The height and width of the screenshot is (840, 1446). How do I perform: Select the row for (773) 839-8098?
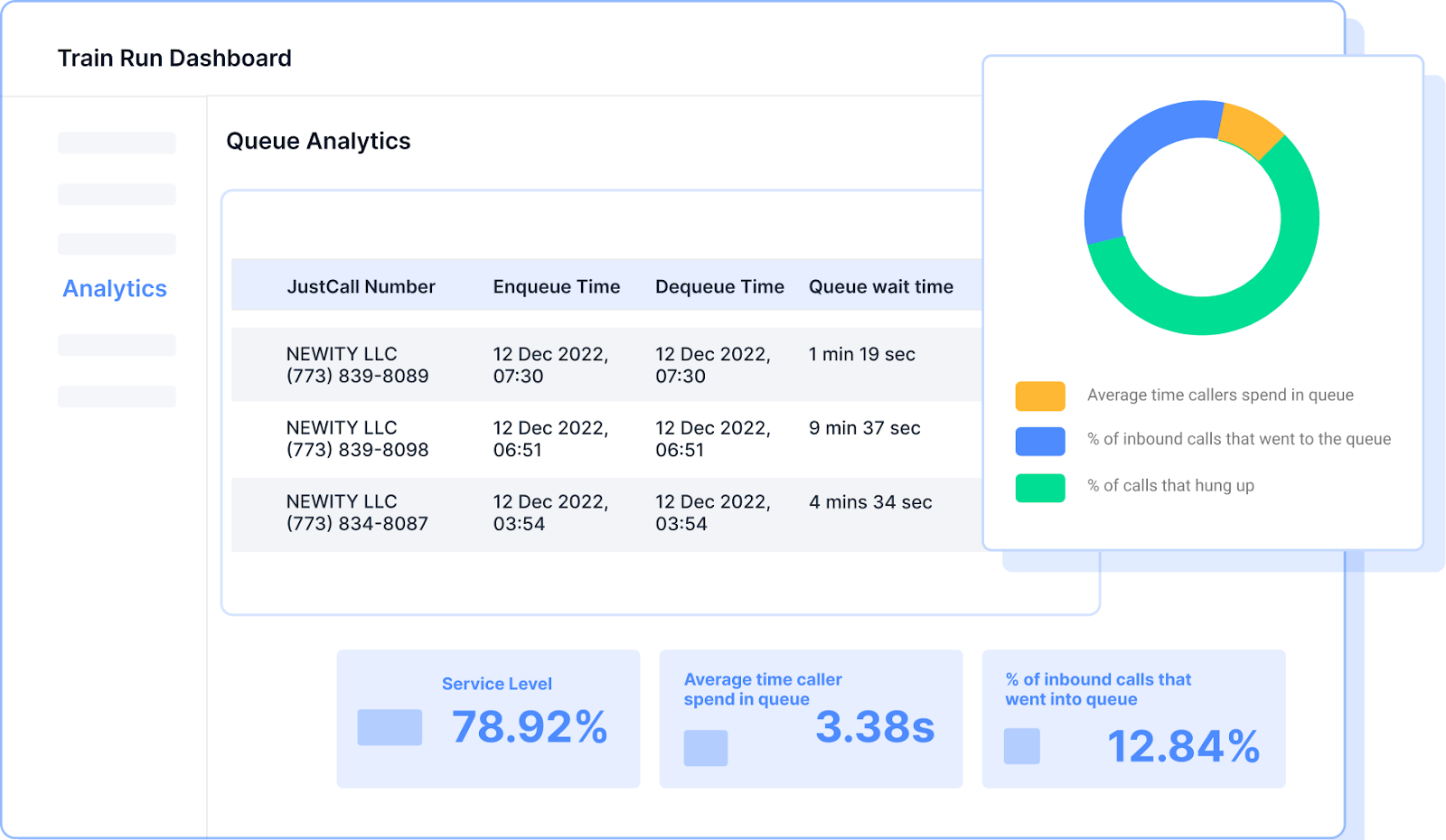coord(357,439)
